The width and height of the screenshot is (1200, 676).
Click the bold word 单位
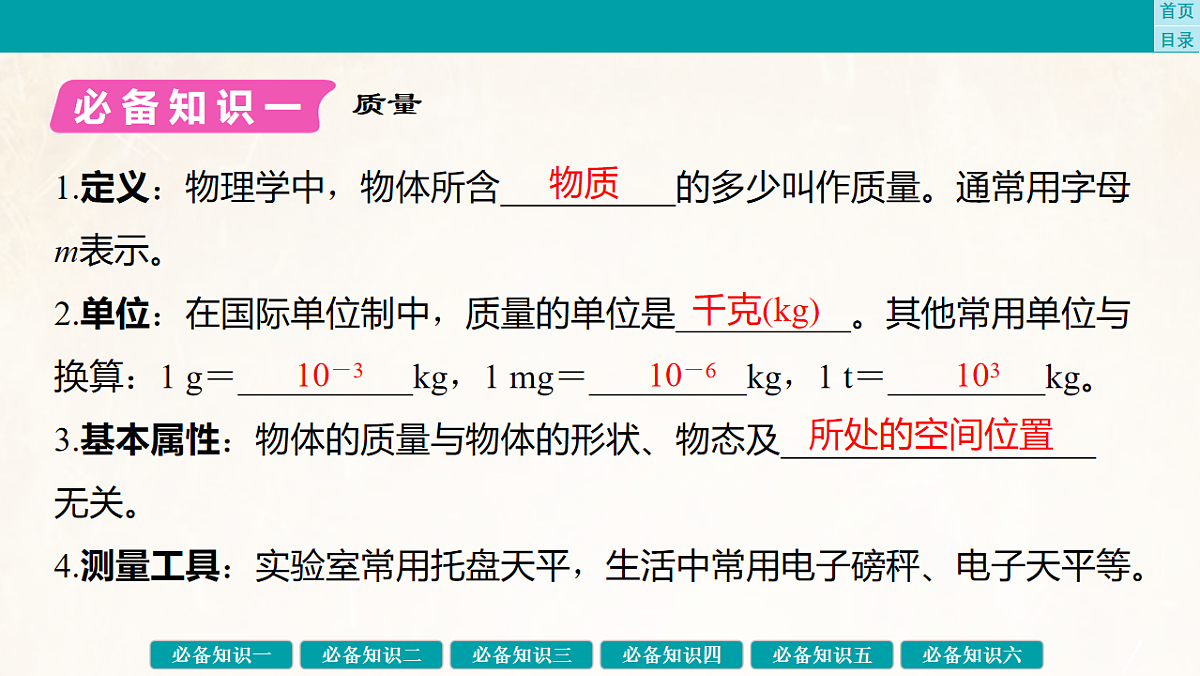115,315
